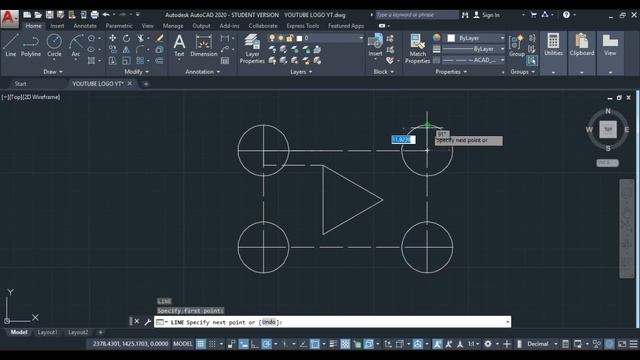Select the Array tool
Screen dimensions: 640x360
pos(140,61)
